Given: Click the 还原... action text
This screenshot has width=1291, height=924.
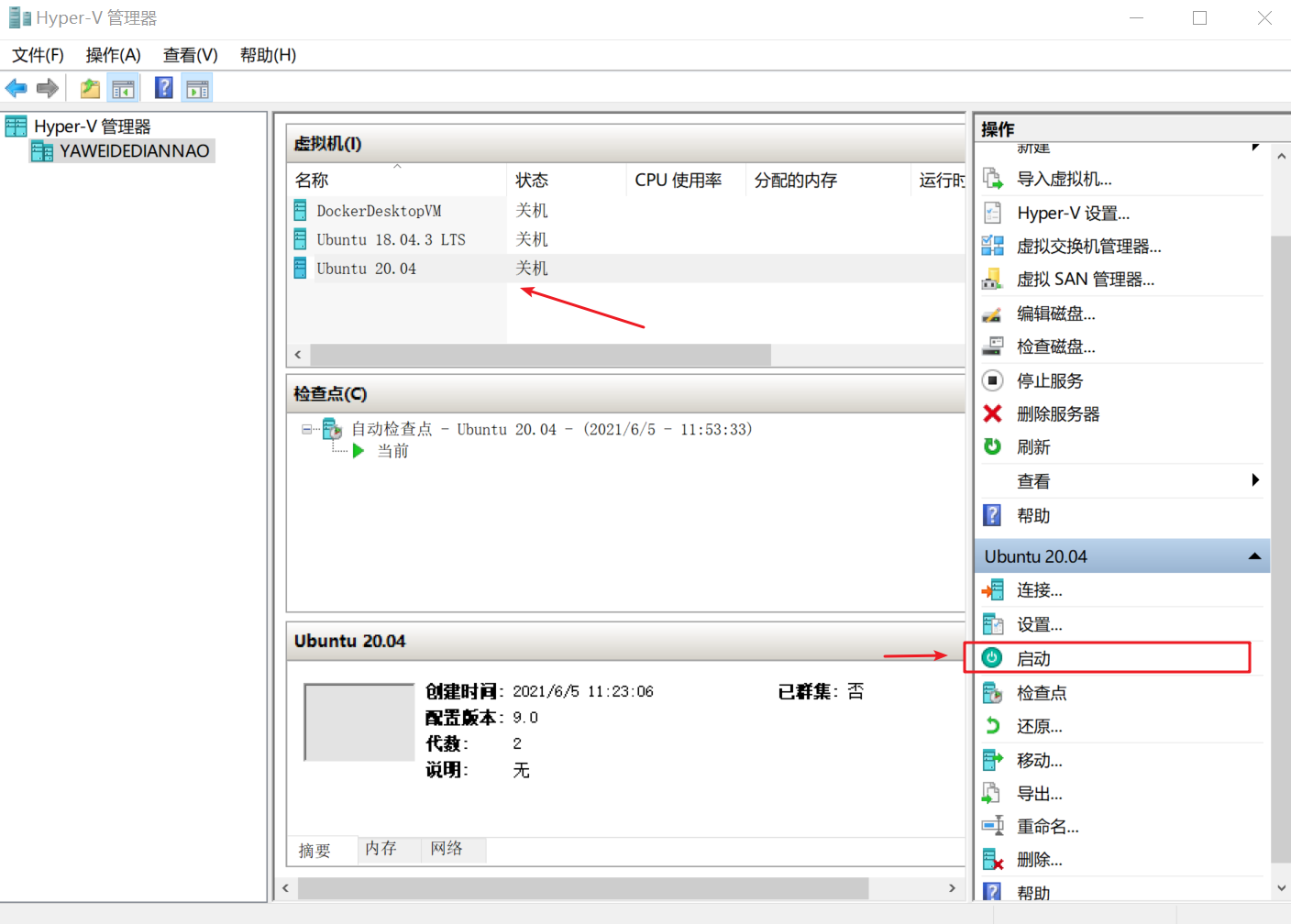Looking at the screenshot, I should [x=1040, y=726].
